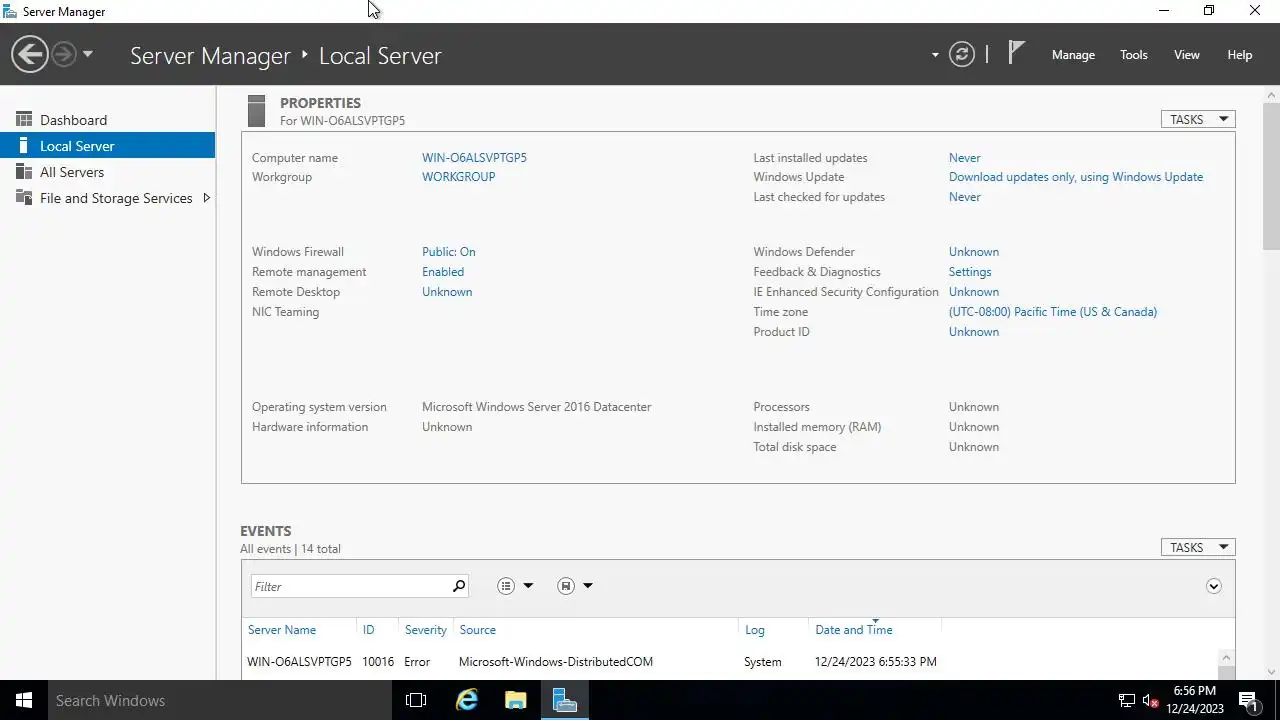1280x720 pixels.
Task: Click events list scroll up arrow
Action: coord(1226,657)
